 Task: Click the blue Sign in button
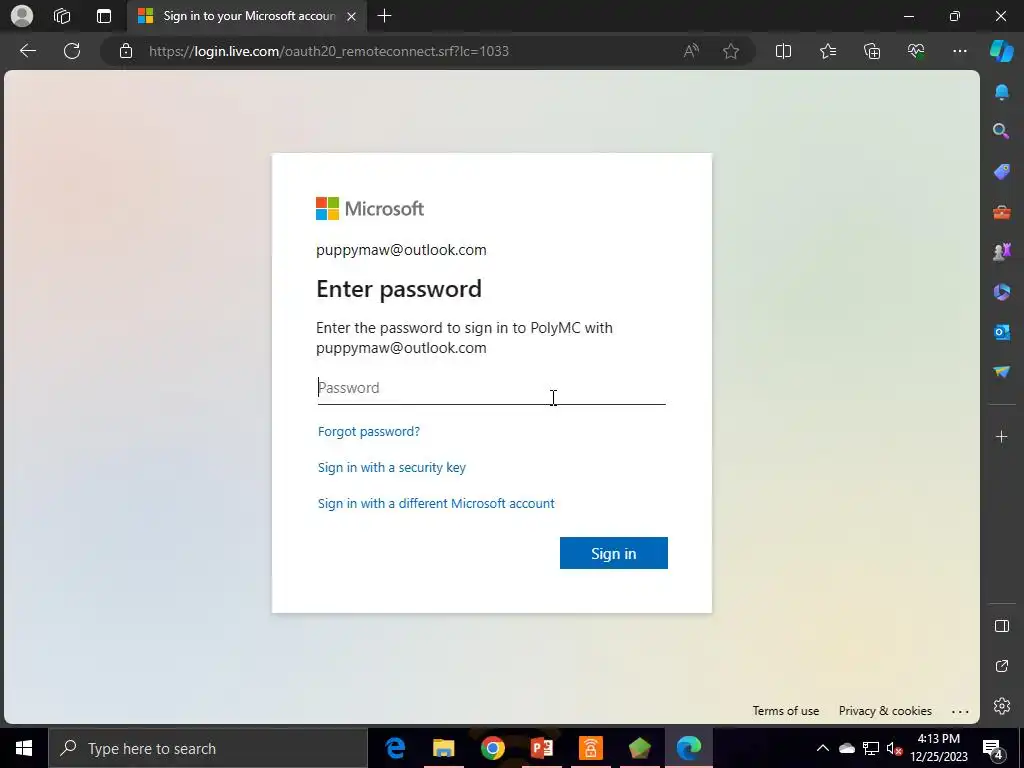(x=613, y=553)
